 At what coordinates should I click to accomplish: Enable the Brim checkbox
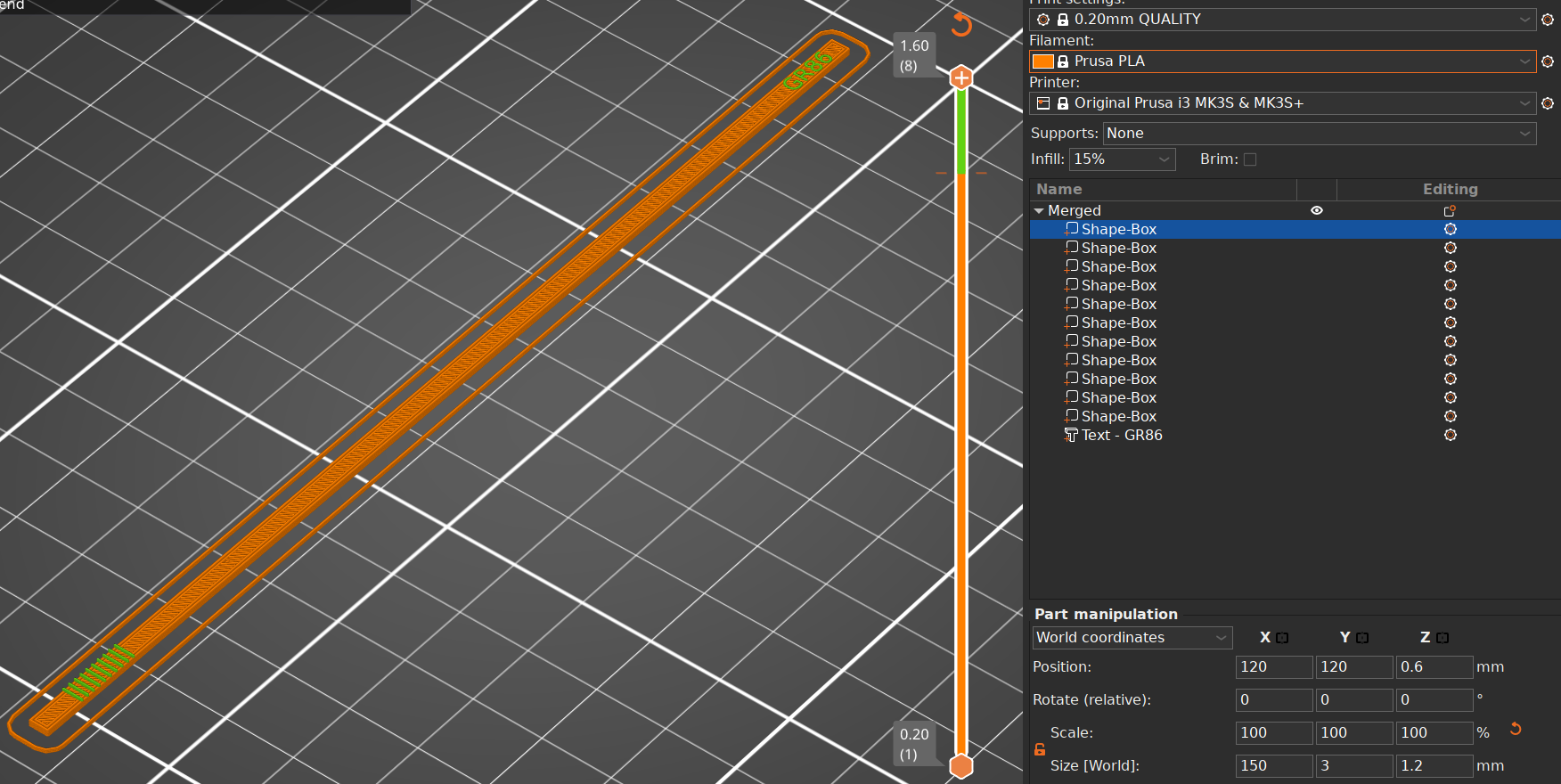(1250, 159)
